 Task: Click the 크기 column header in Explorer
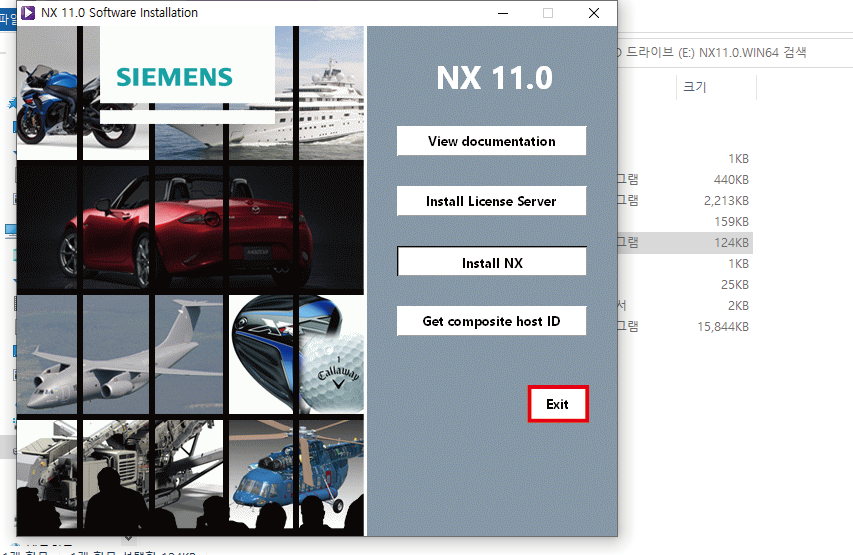pos(694,87)
